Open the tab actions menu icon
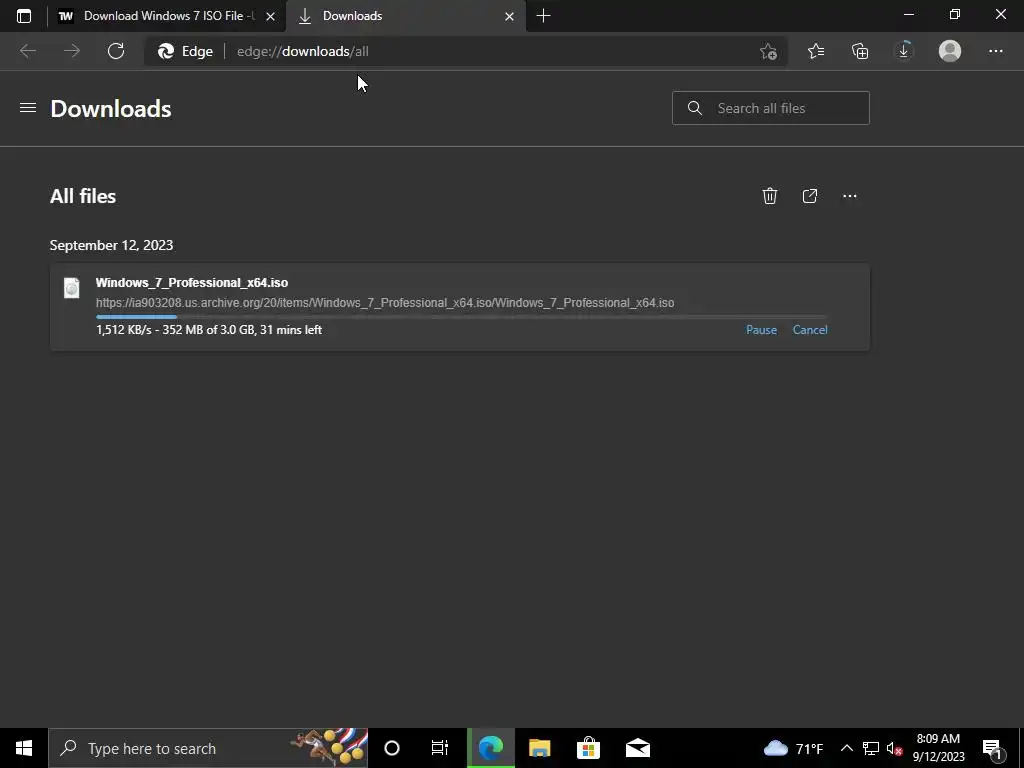The height and width of the screenshot is (768, 1024). tap(24, 16)
